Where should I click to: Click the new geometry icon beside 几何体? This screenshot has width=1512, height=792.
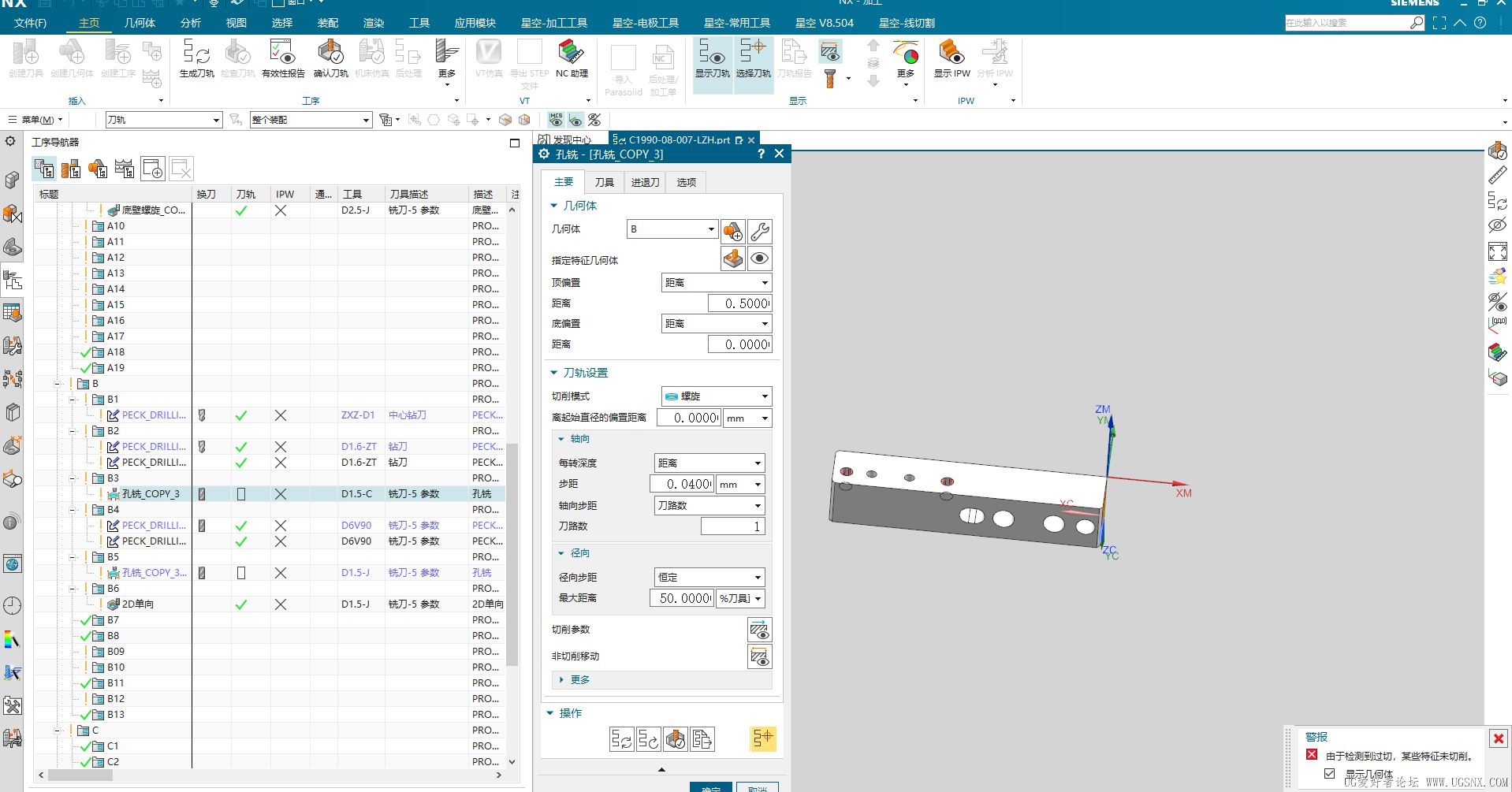coord(733,231)
